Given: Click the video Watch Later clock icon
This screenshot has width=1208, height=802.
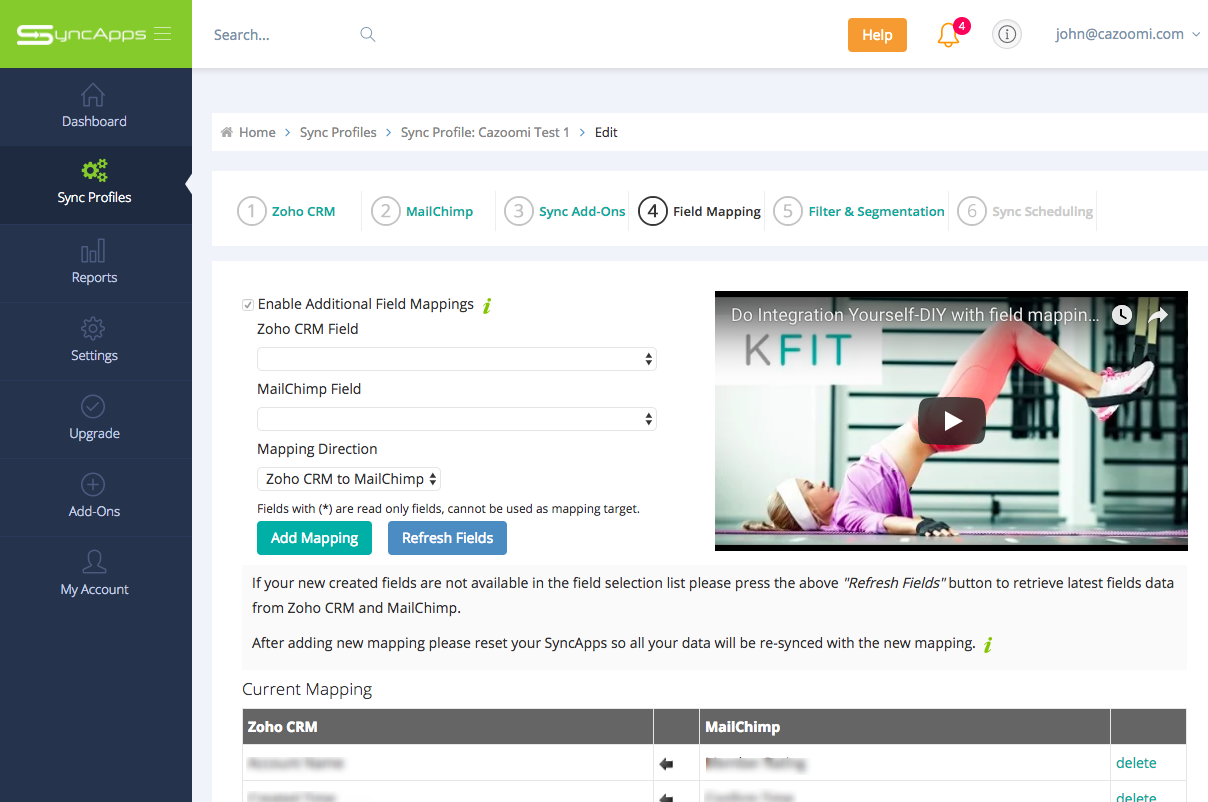Looking at the screenshot, I should [x=1122, y=315].
